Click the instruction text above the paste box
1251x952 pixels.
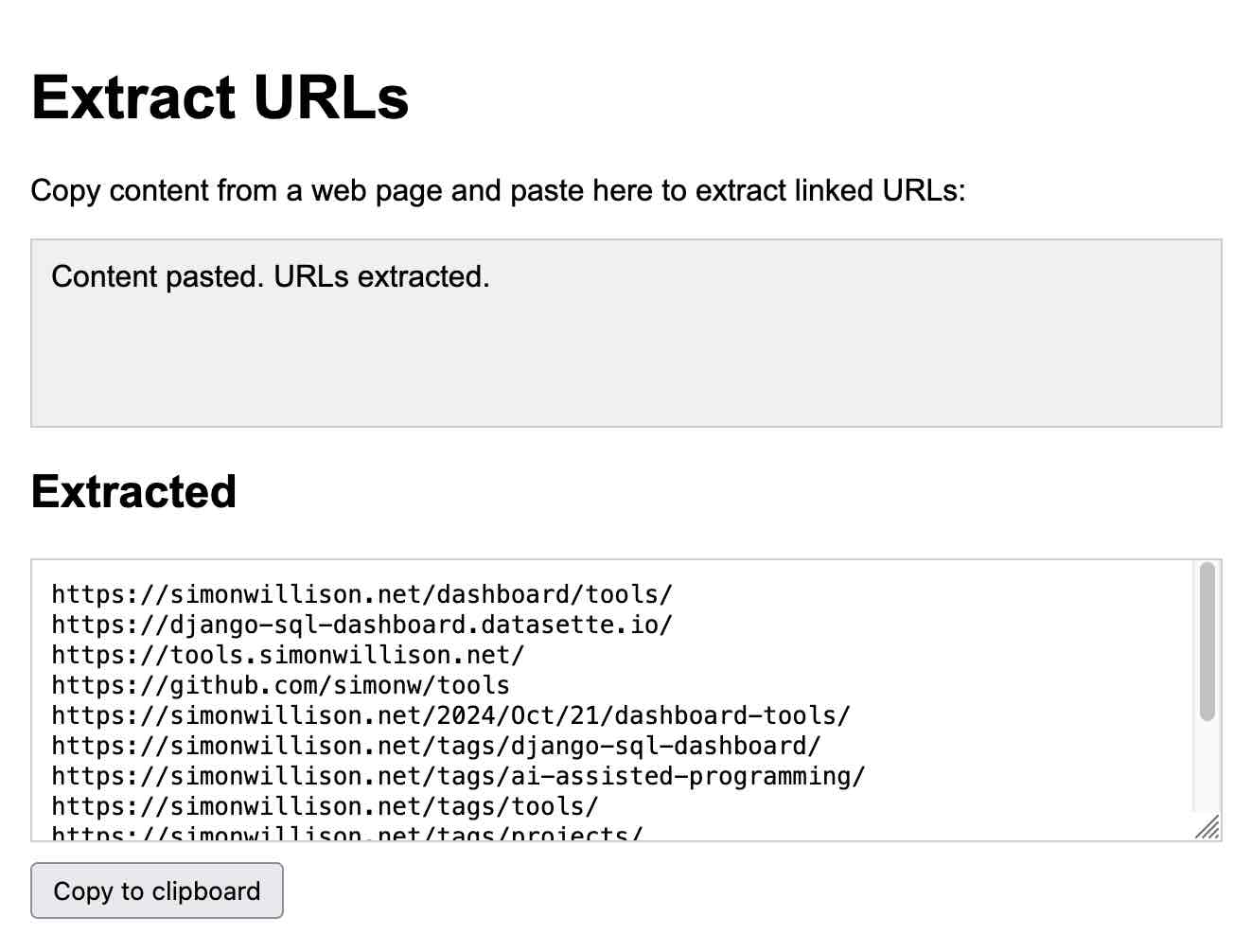pyautogui.click(x=499, y=190)
